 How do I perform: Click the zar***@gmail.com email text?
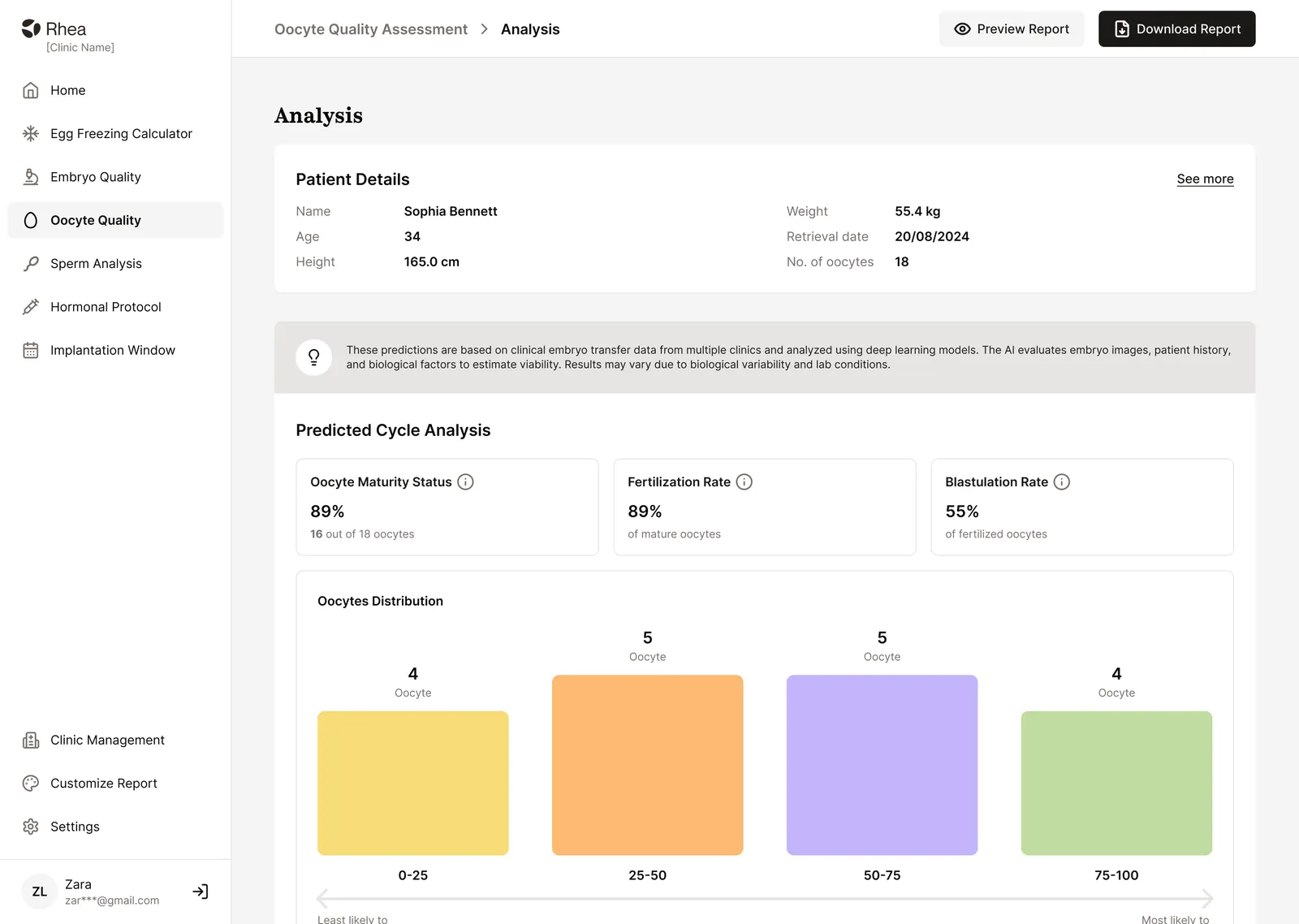click(x=112, y=900)
